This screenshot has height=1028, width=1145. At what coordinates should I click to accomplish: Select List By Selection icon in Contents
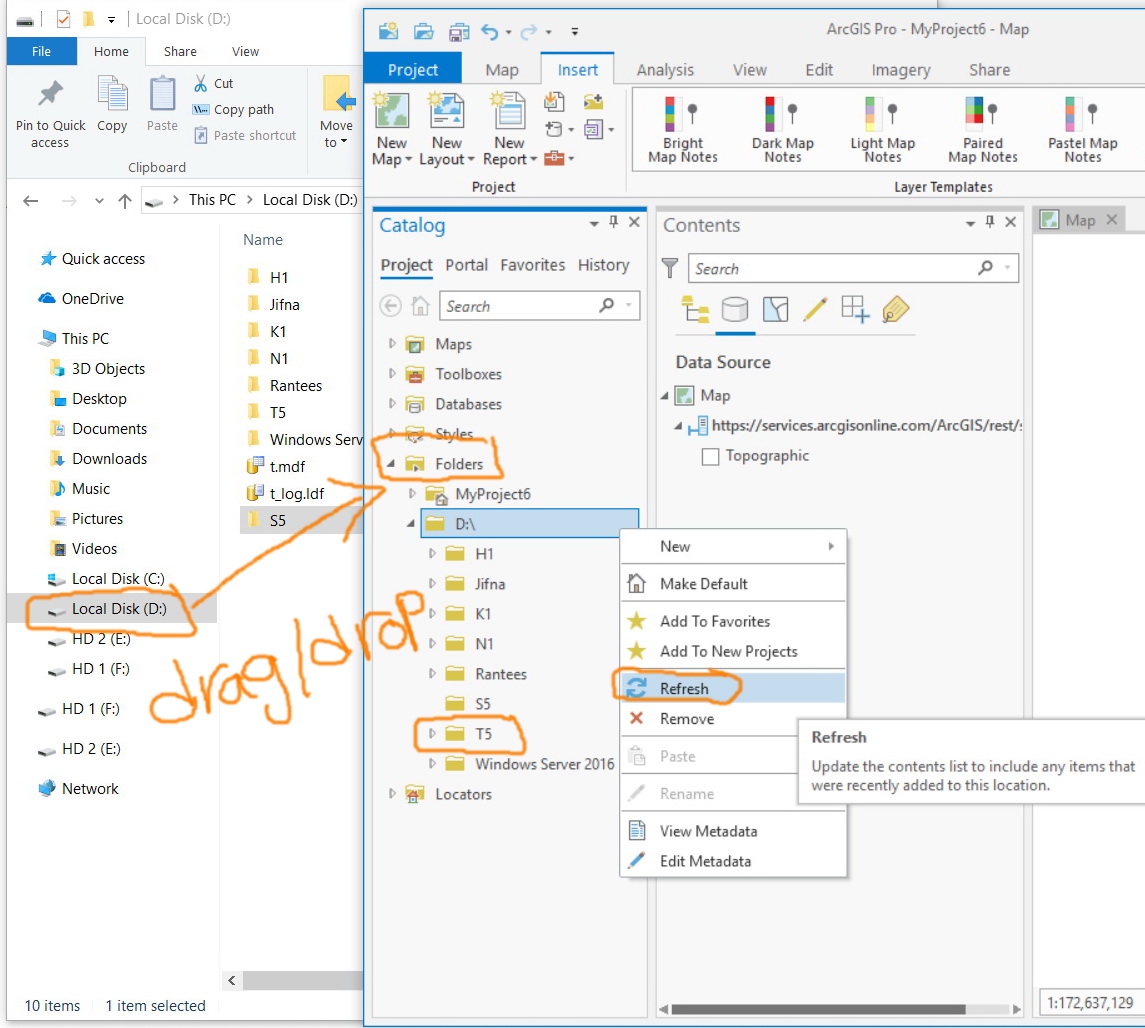[775, 310]
